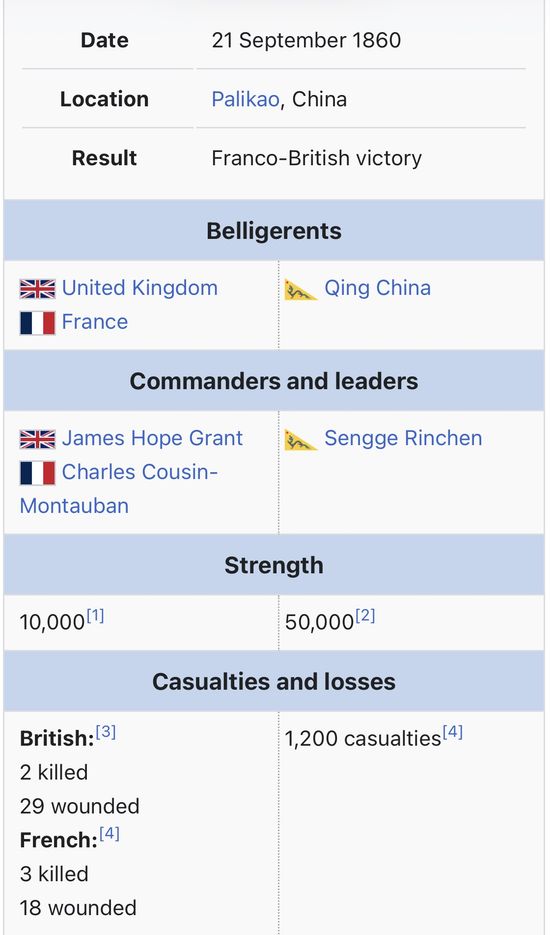The width and height of the screenshot is (550, 935).
Task: Open the Palikao link
Action: pos(245,99)
